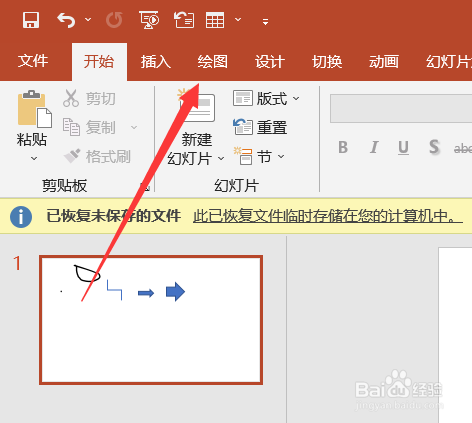Toggle Bold formatting

pos(343,147)
